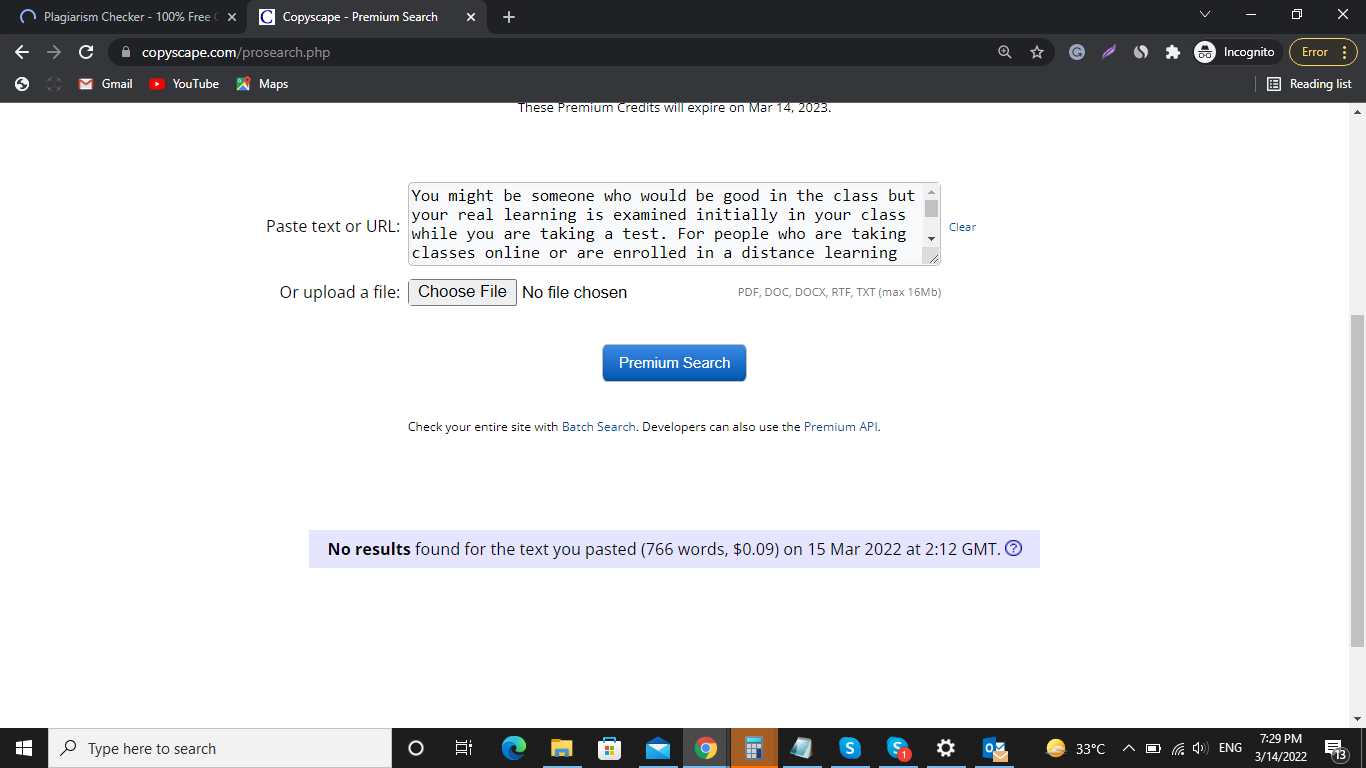Viewport: 1366px width, 768px height.
Task: Open the Windows Start menu
Action: [x=24, y=748]
